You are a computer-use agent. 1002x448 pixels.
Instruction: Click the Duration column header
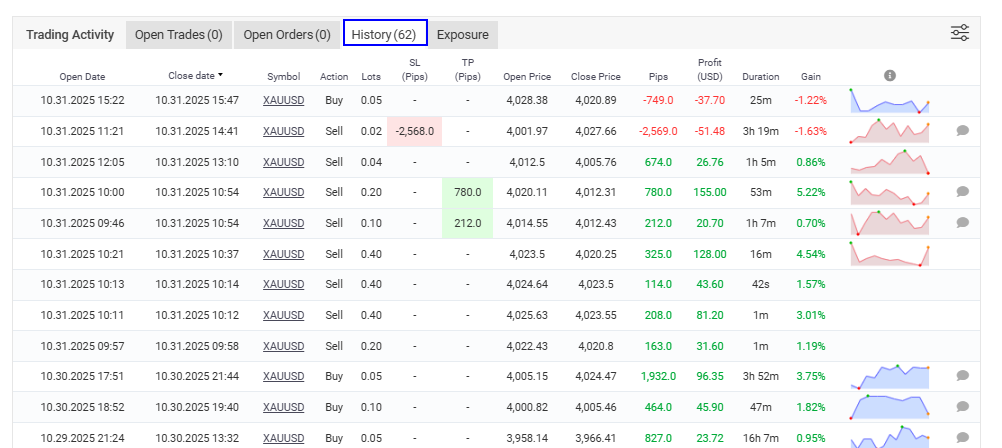(x=760, y=77)
